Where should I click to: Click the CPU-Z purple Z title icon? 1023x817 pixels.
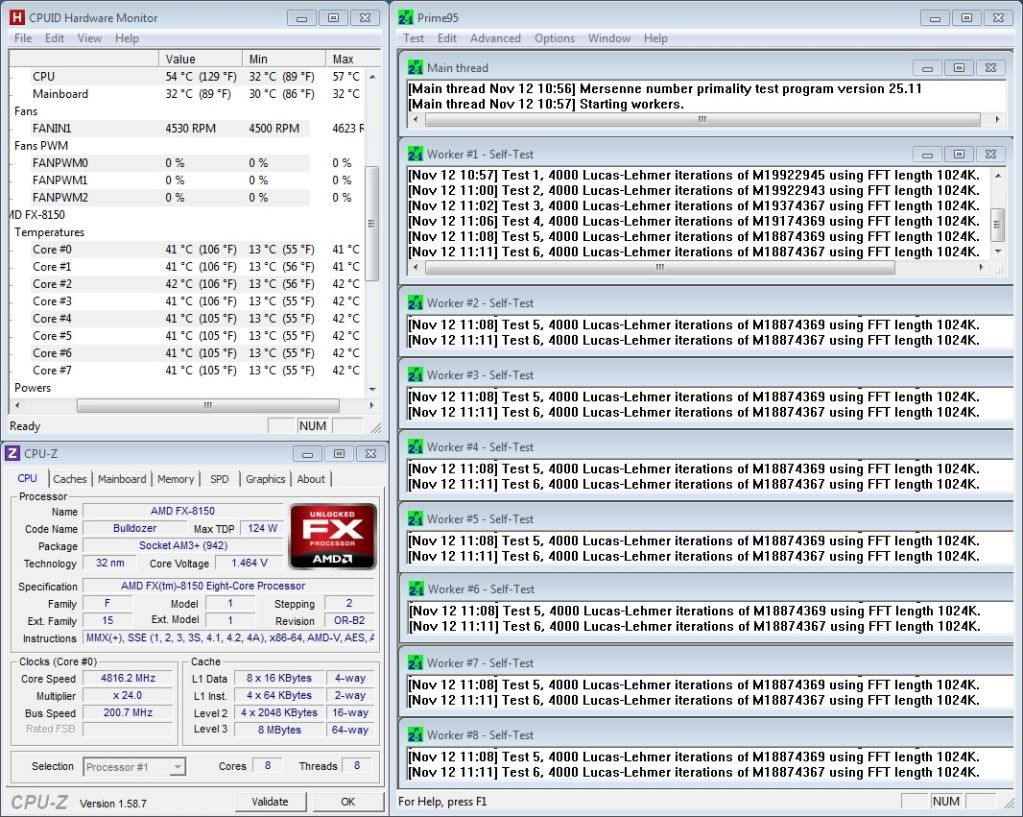13,453
